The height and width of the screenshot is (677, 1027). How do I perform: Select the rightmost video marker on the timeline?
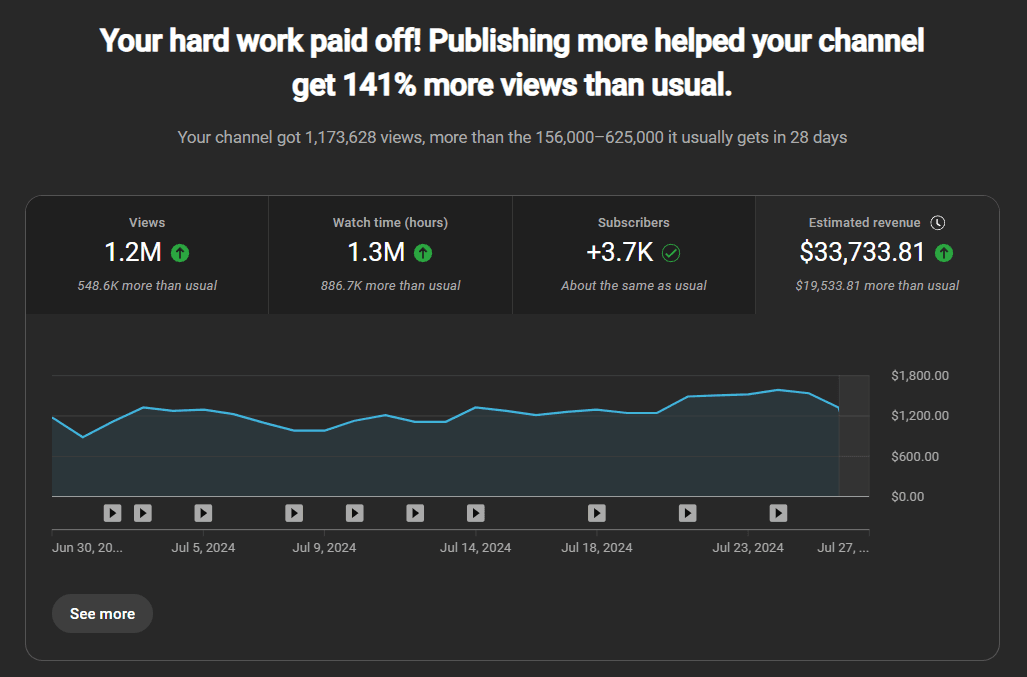[778, 513]
